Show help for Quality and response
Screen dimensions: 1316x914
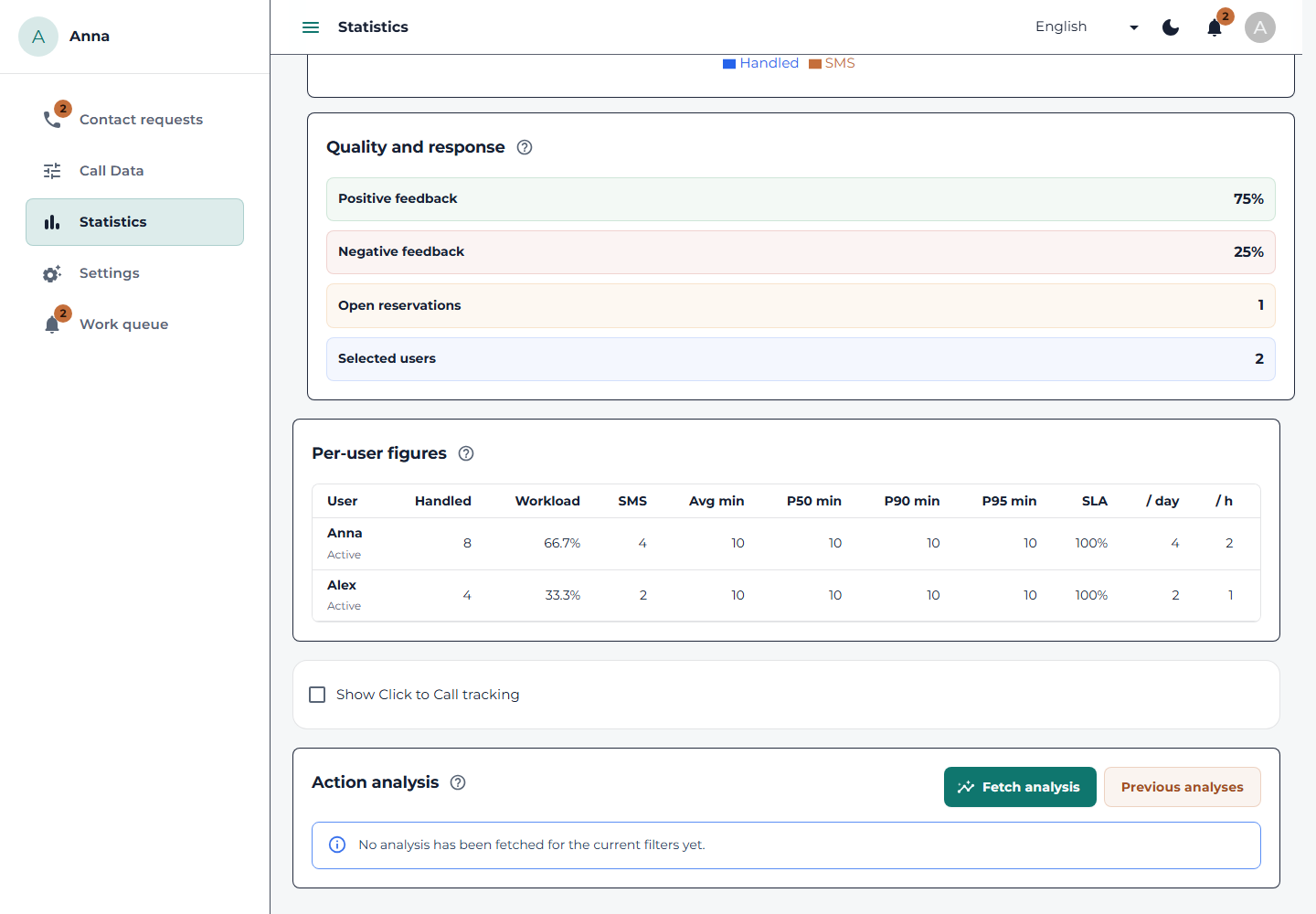tap(525, 147)
